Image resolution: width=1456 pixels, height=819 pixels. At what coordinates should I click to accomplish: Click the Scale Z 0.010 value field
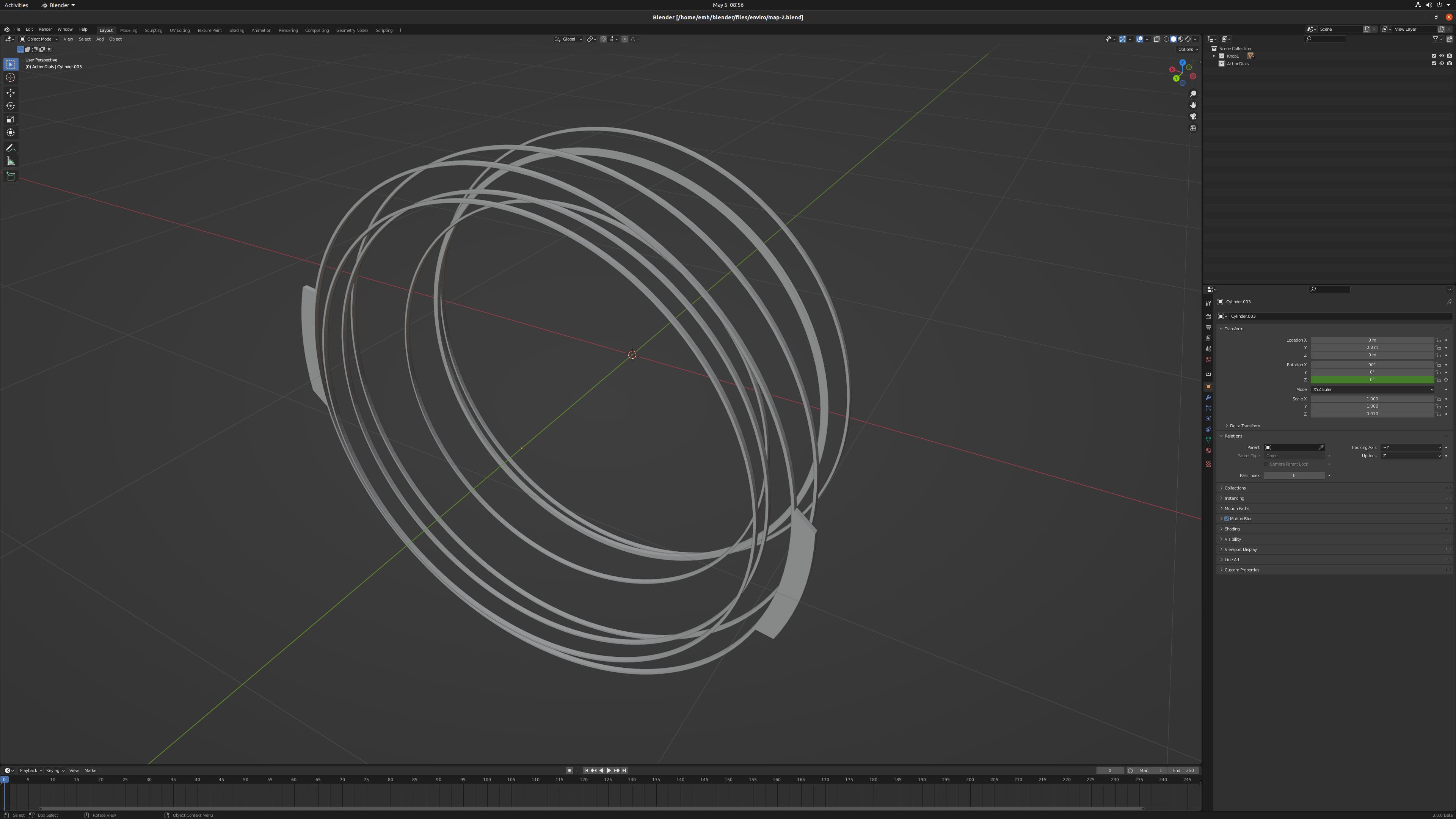pyautogui.click(x=1372, y=414)
